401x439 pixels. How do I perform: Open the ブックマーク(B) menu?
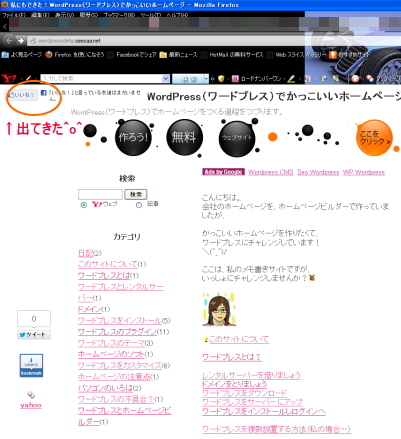(119, 15)
